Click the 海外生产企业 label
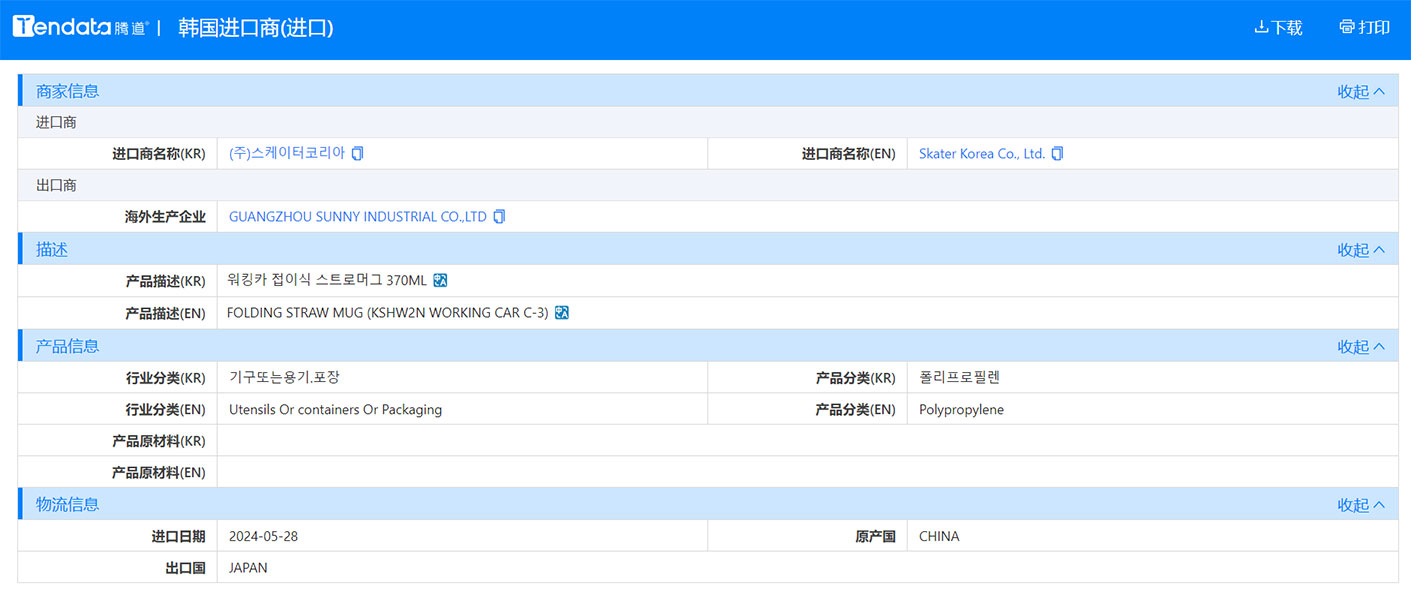Viewport: 1411px width, 595px height. click(165, 217)
